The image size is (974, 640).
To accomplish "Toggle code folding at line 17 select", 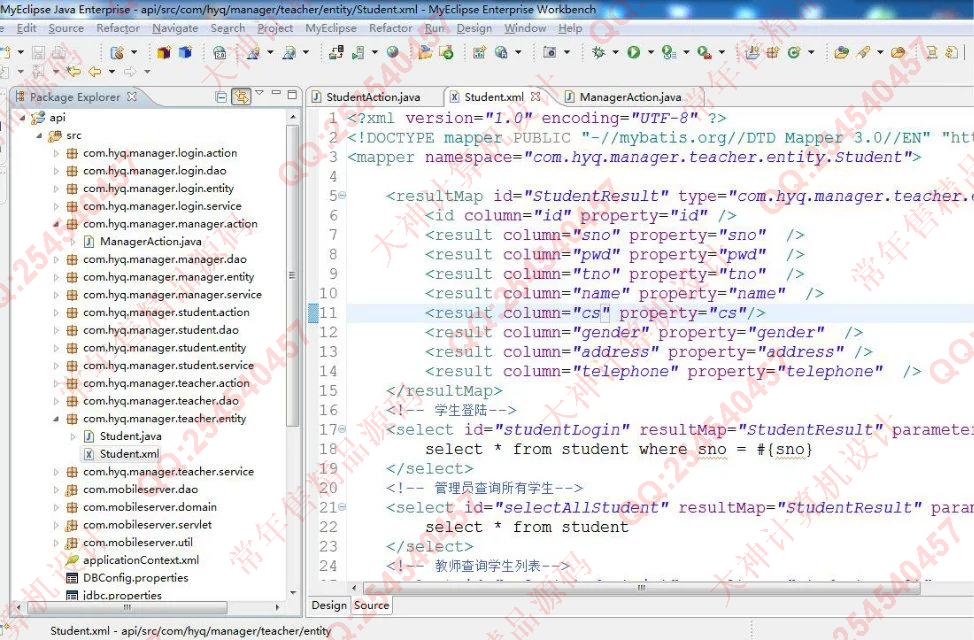I will pyautogui.click(x=342, y=430).
